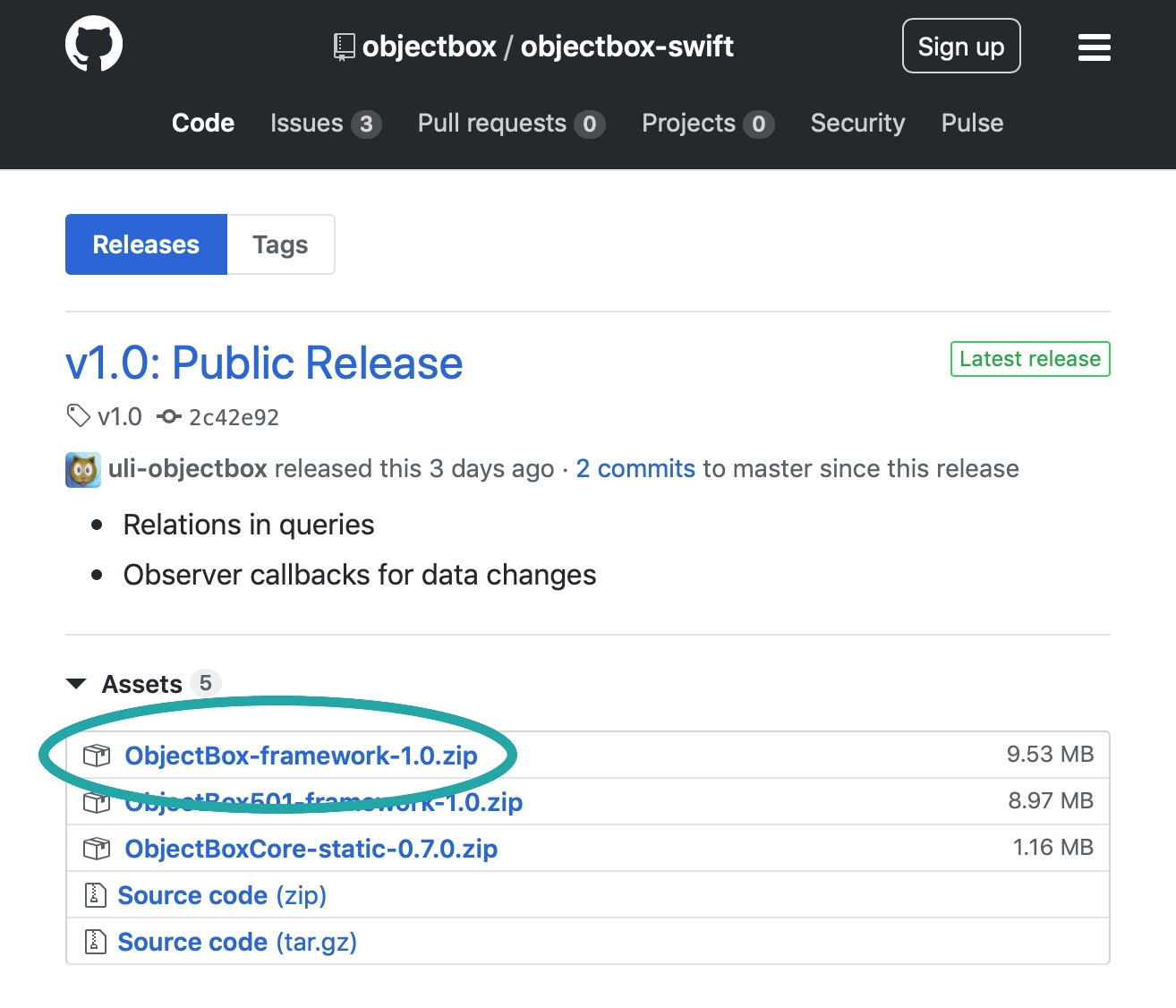The image size is (1176, 1008).
Task: Click the v1.0 tag icon
Action: [x=79, y=415]
